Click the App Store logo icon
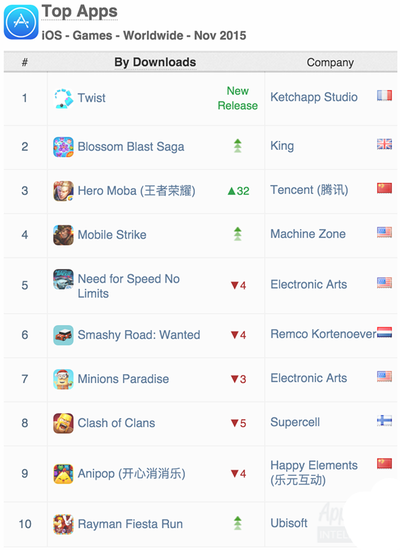This screenshot has height=550, width=400. (21, 22)
